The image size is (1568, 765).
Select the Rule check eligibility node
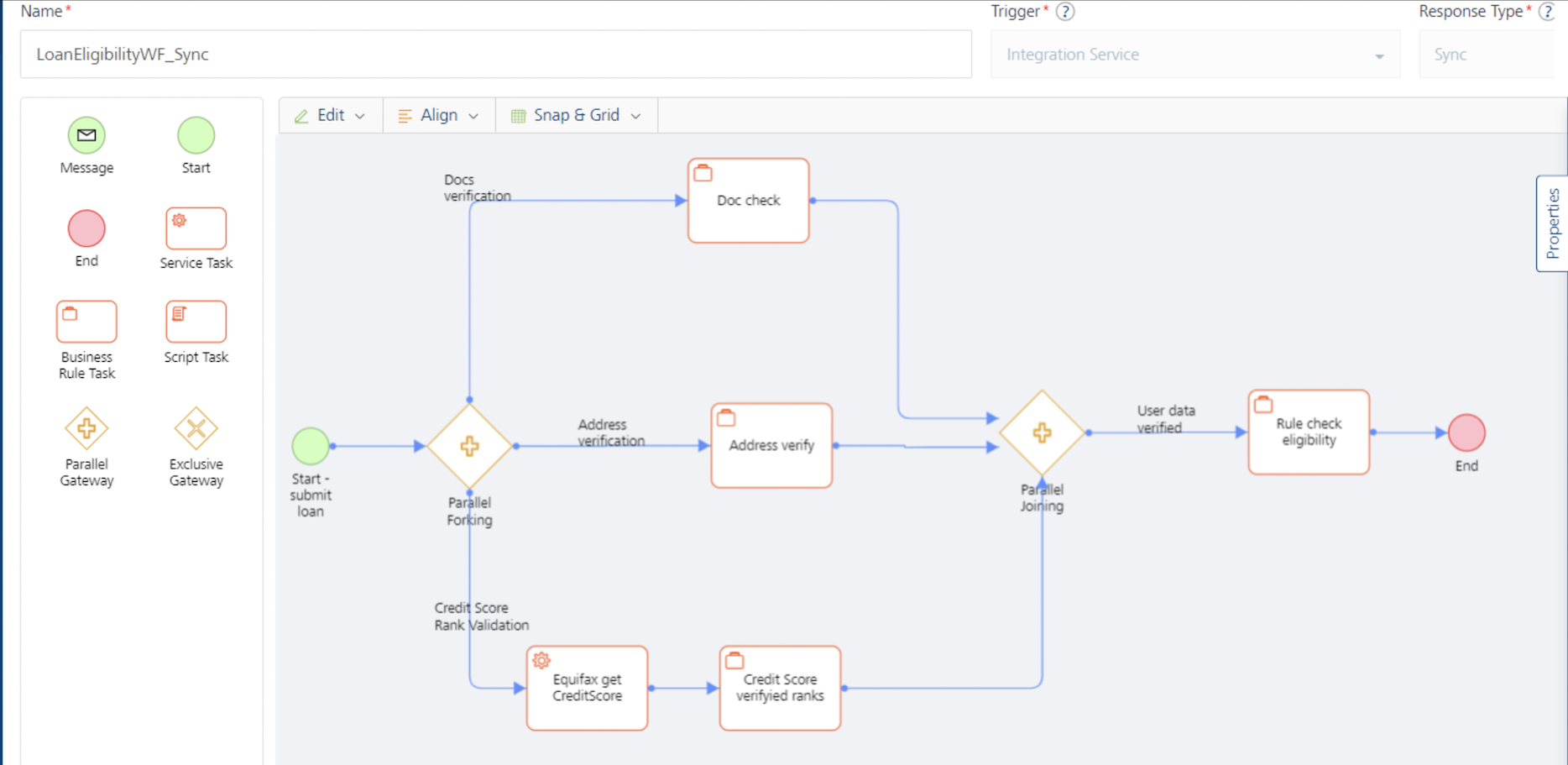tap(1309, 432)
